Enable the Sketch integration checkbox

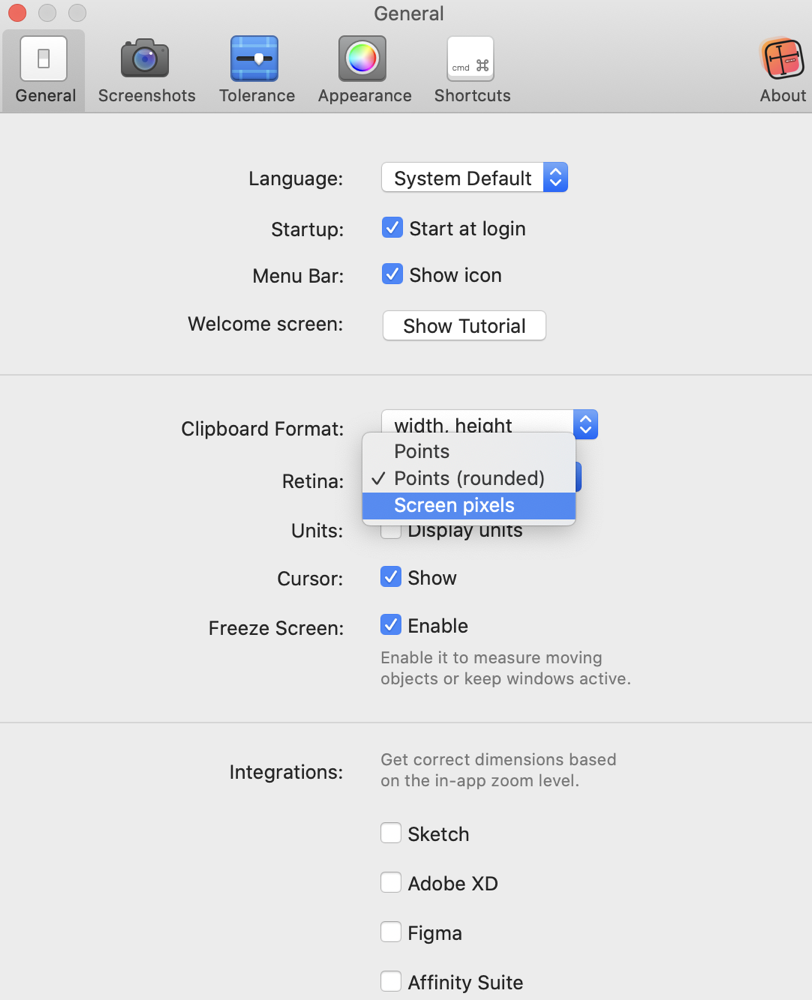click(391, 833)
